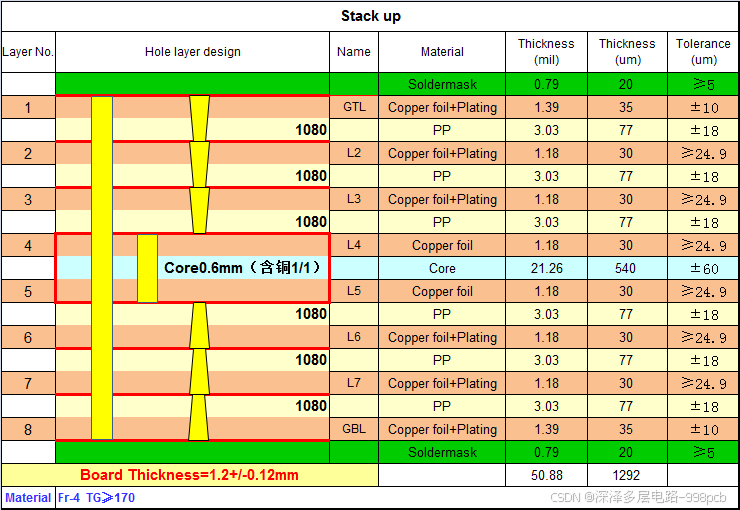Screen dimensions: 740x510
Task: Click layer number "7" cell
Action: pos(28,384)
